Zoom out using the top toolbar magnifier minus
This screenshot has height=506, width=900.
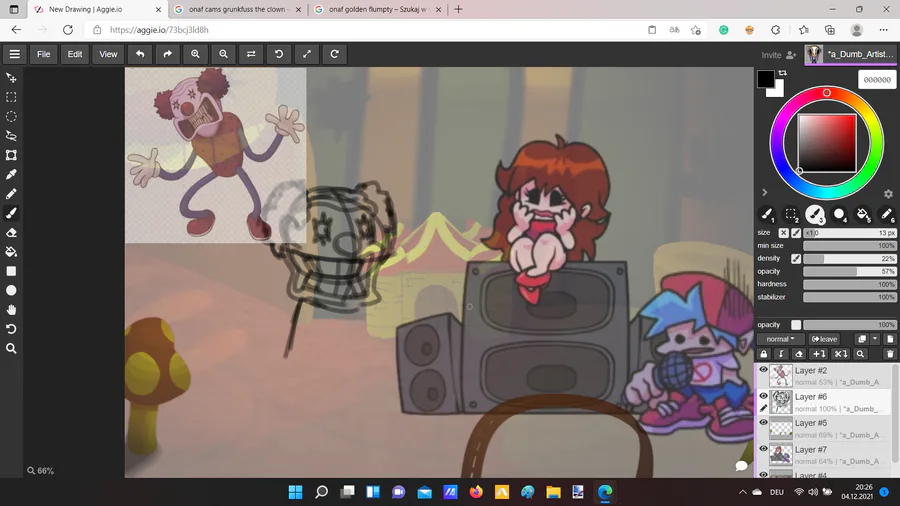coord(223,54)
